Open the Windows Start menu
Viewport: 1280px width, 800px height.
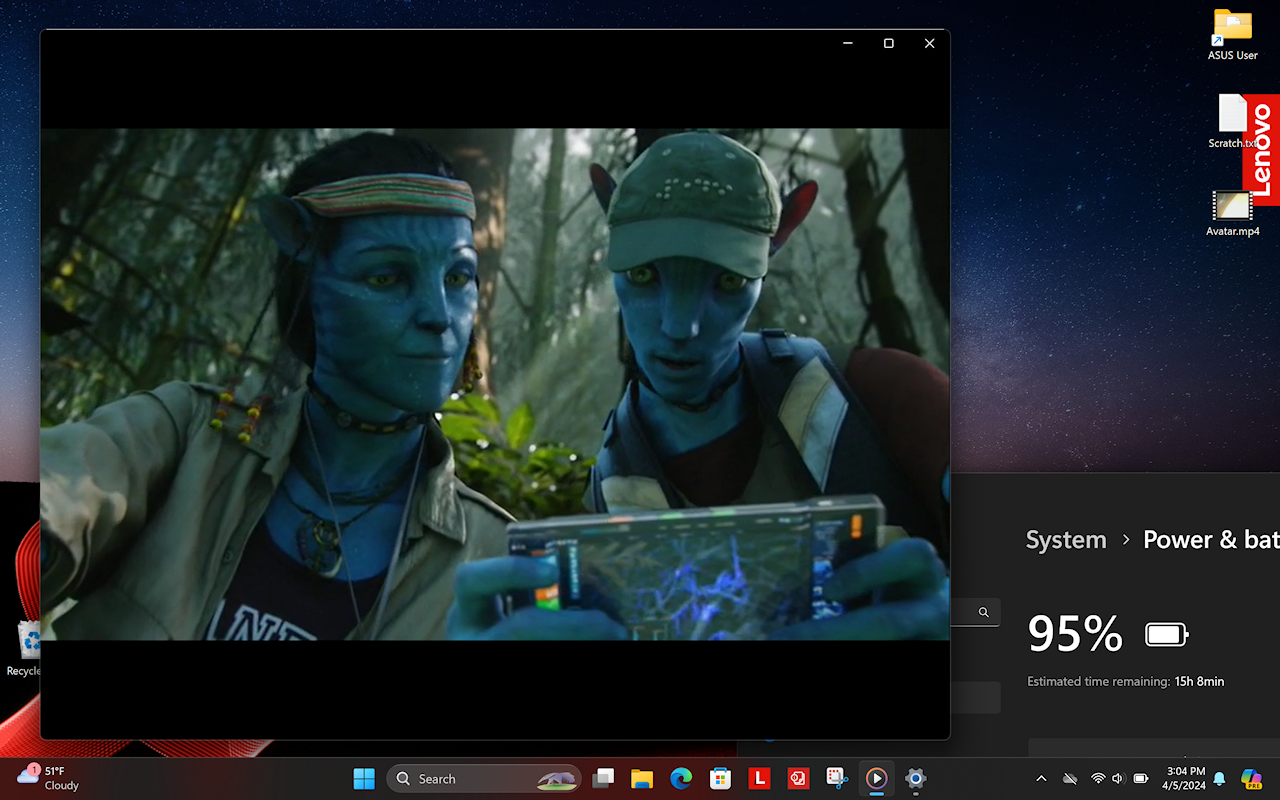364,778
